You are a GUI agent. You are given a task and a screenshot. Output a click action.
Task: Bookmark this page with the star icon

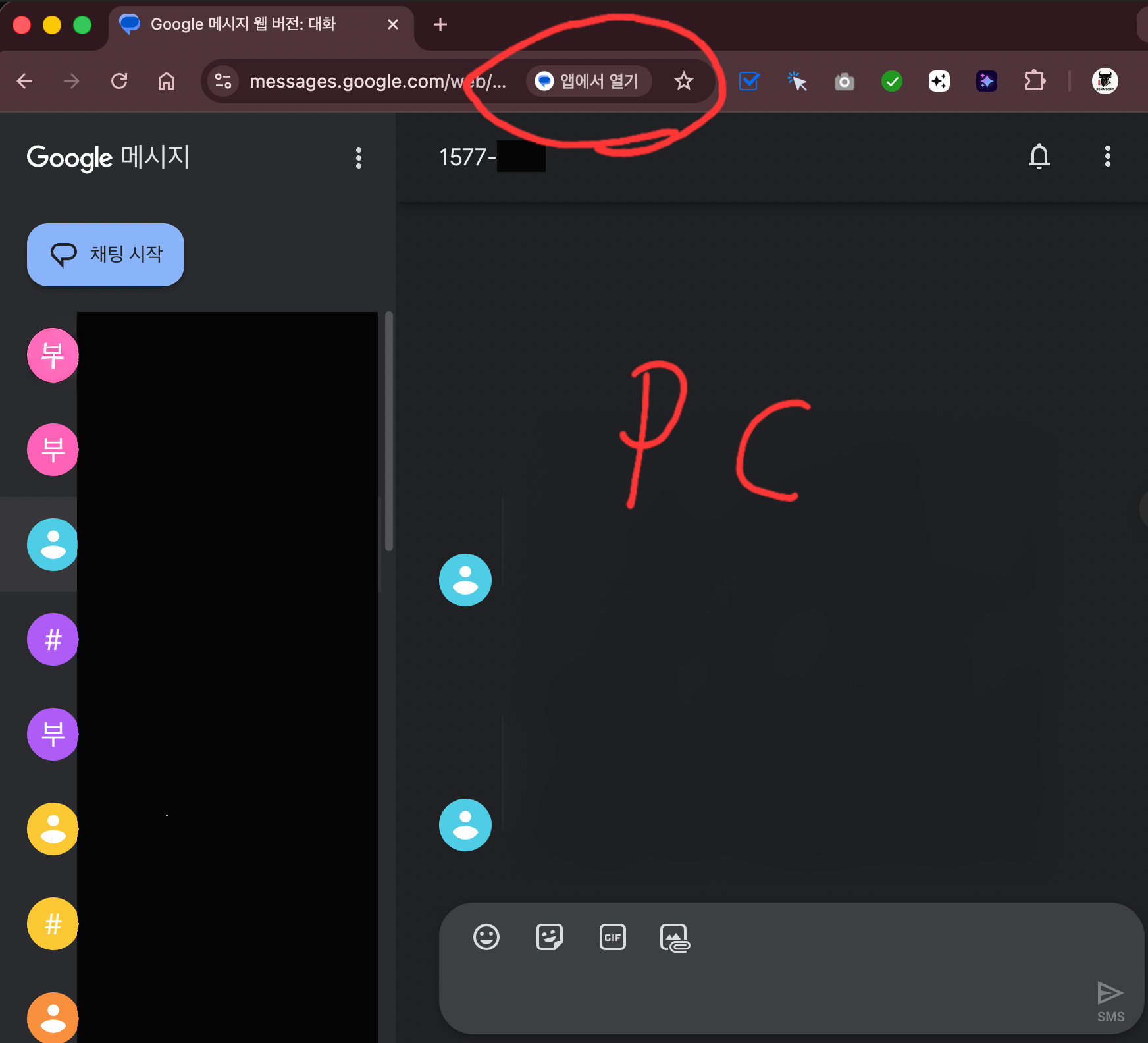point(684,81)
